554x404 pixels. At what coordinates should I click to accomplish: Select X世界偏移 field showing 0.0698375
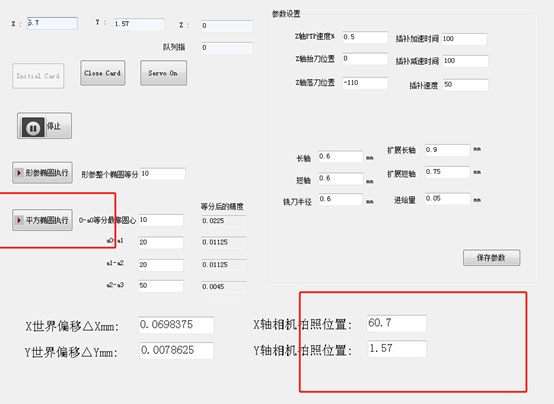click(x=176, y=325)
